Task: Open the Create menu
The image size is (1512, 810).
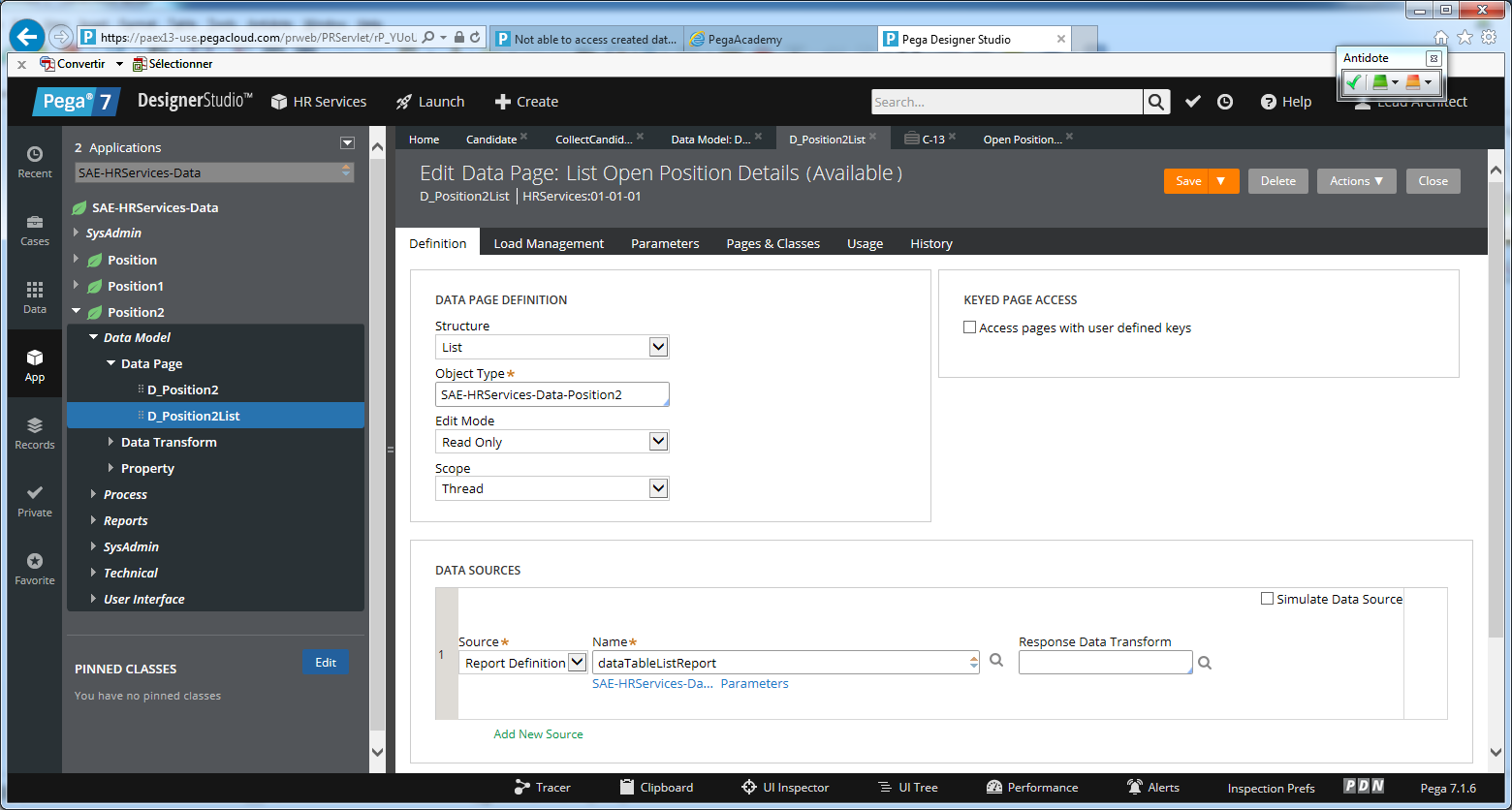Action: click(x=526, y=102)
